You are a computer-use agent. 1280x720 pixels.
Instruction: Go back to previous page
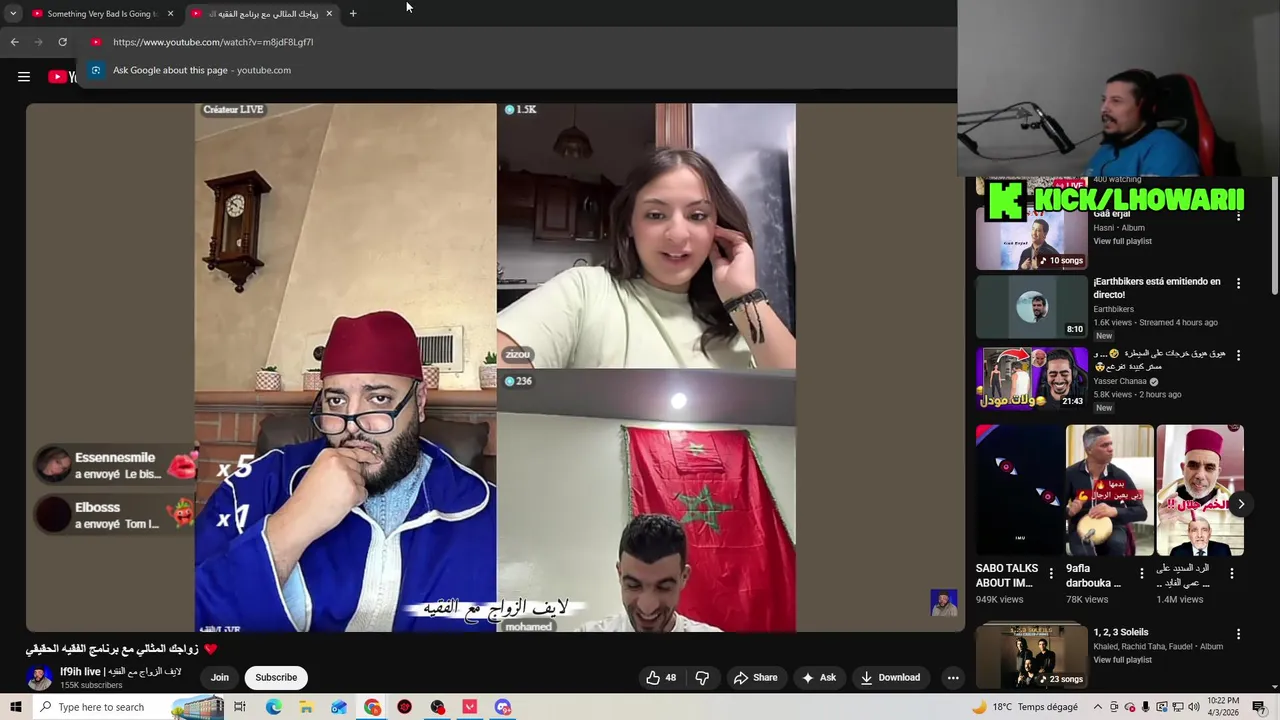(14, 42)
